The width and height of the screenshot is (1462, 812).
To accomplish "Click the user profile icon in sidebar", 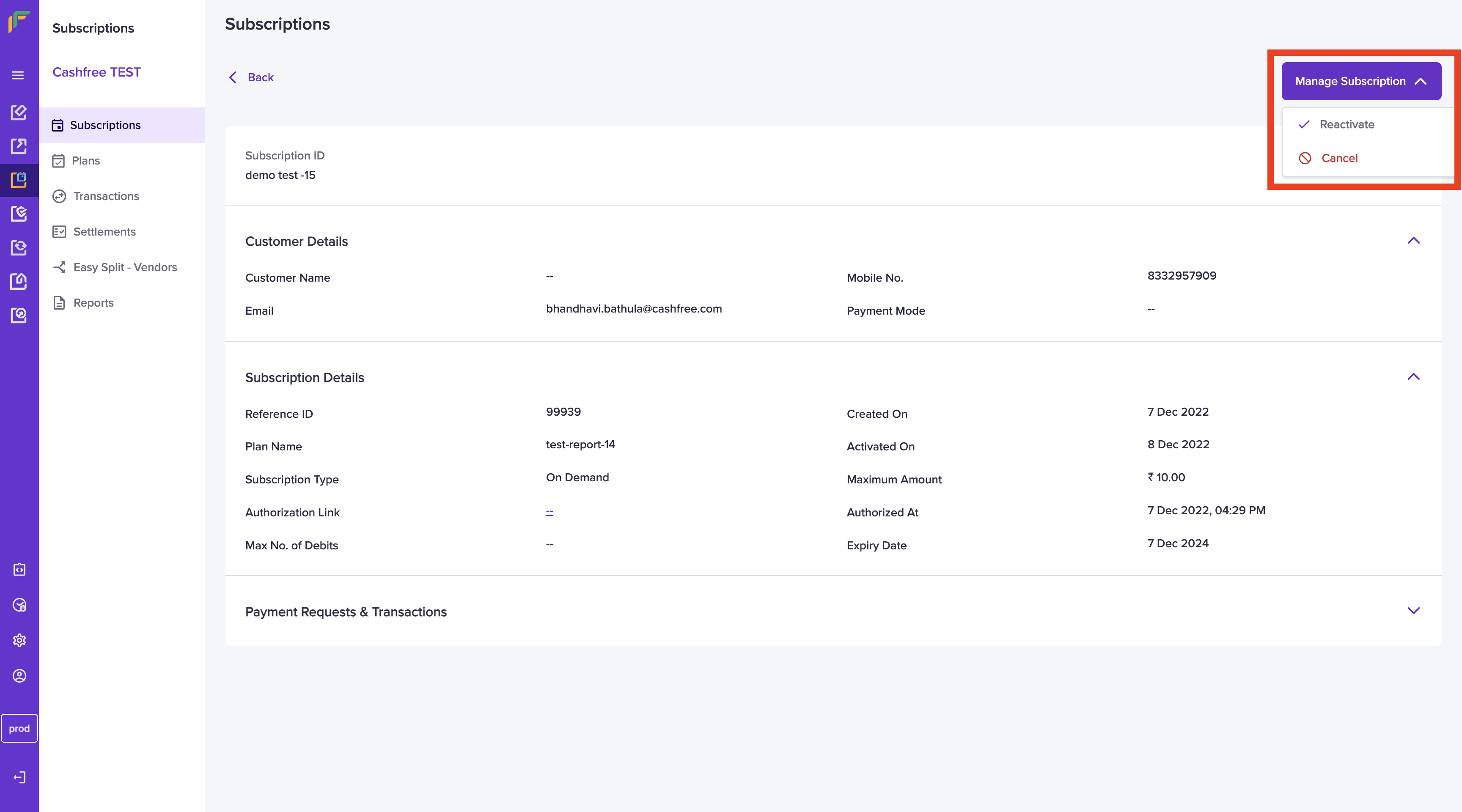I will click(x=19, y=676).
